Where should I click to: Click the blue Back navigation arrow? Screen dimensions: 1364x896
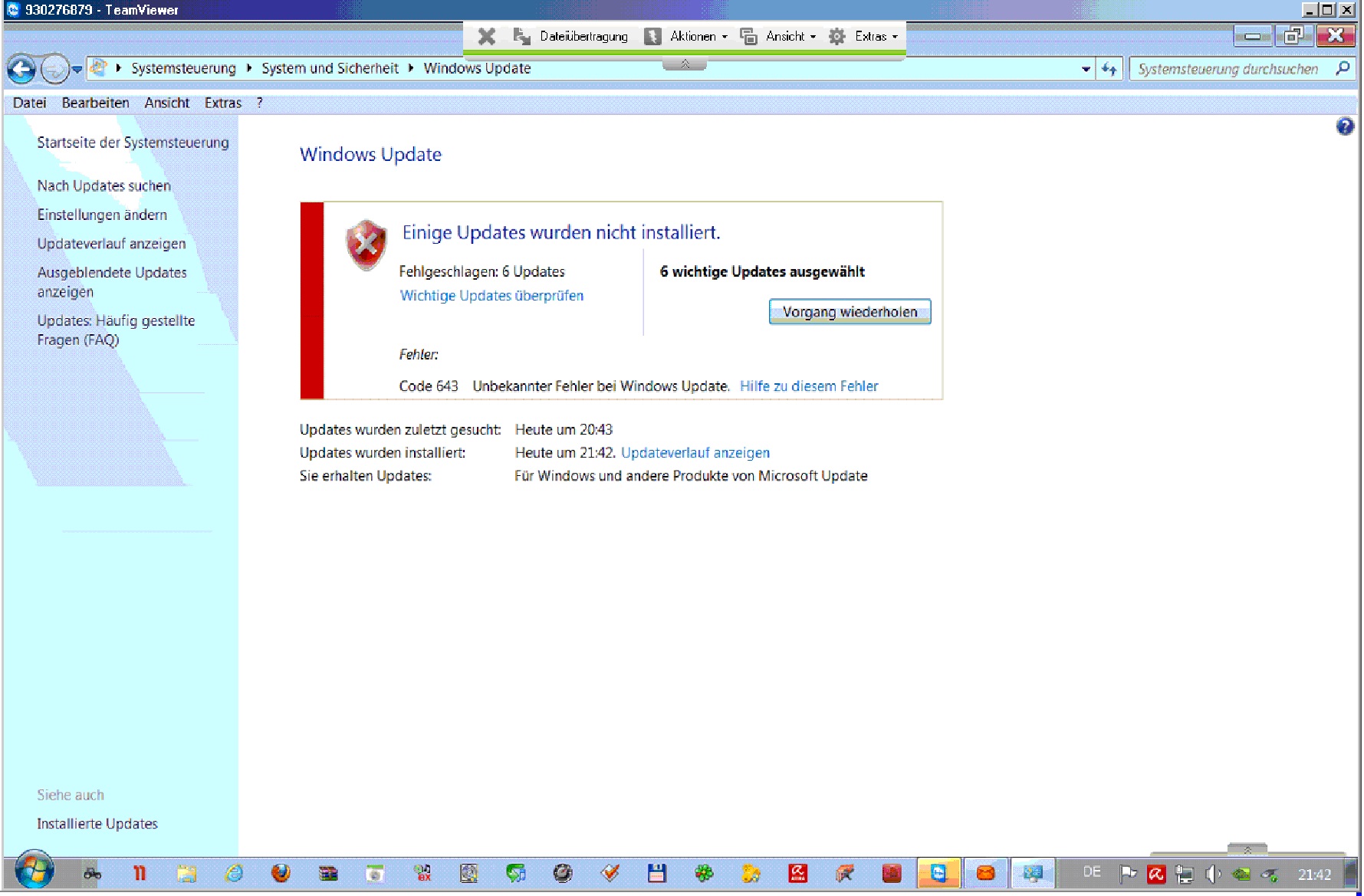click(x=21, y=70)
